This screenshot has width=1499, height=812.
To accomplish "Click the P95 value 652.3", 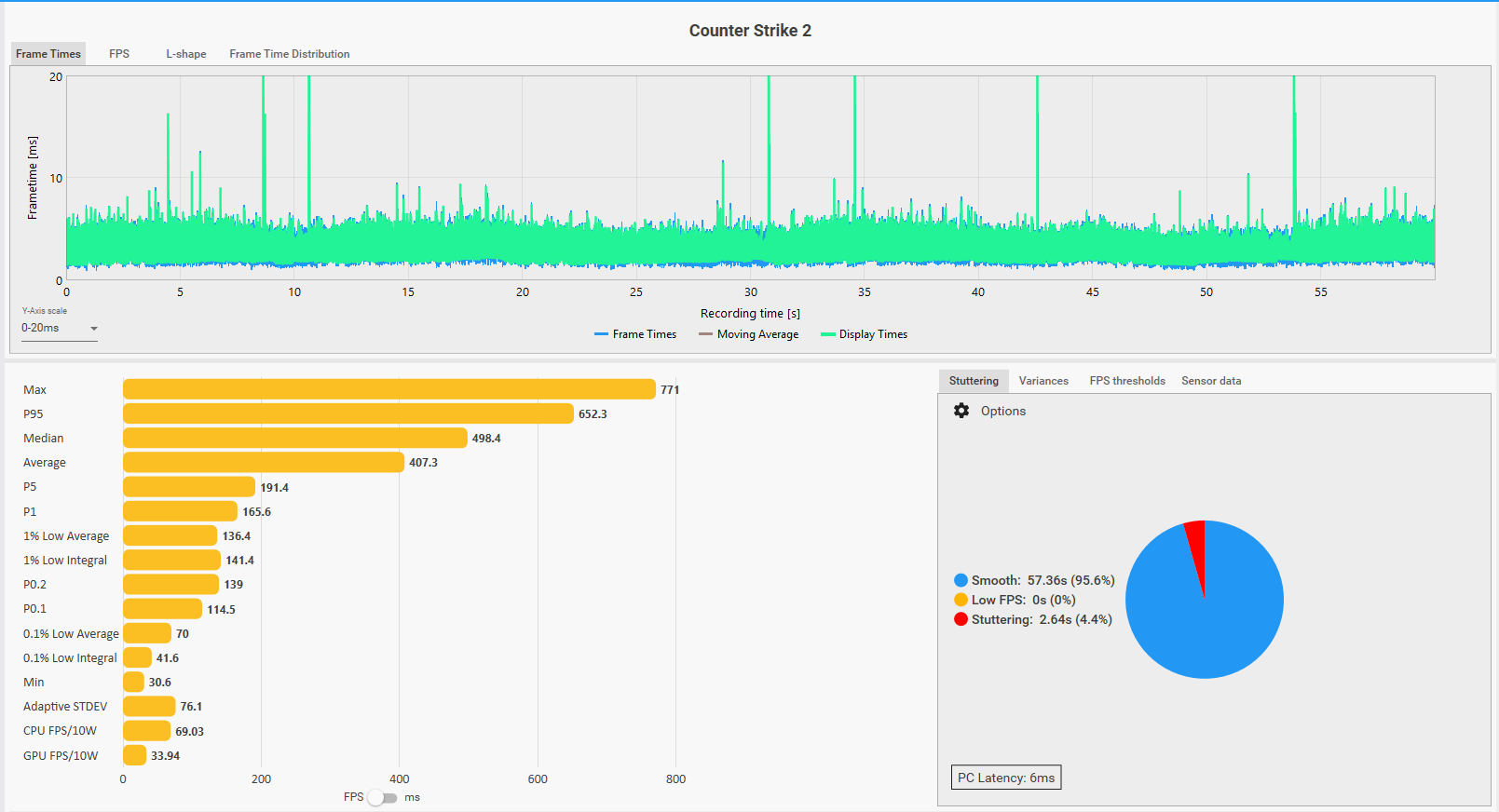I will coord(593,414).
